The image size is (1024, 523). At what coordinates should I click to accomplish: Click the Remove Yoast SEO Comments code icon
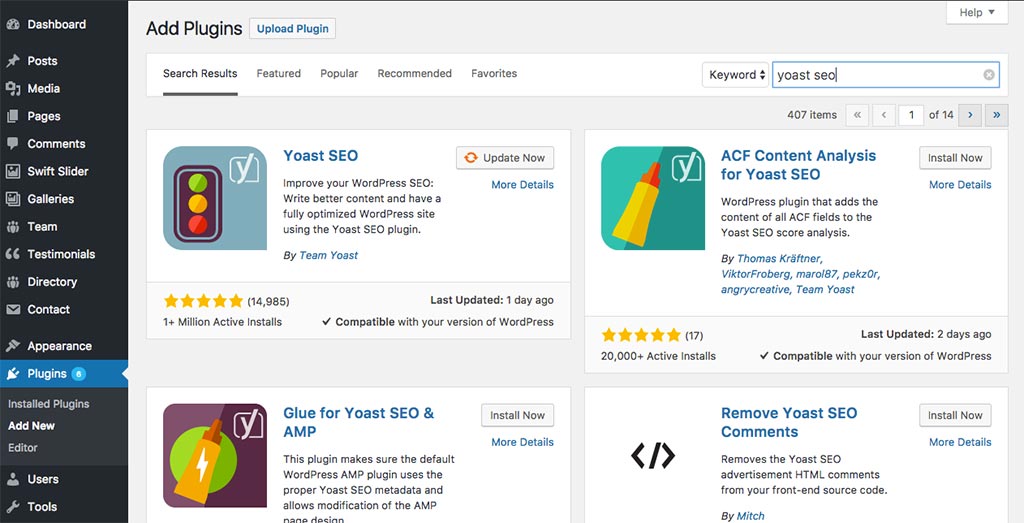pyautogui.click(x=653, y=455)
